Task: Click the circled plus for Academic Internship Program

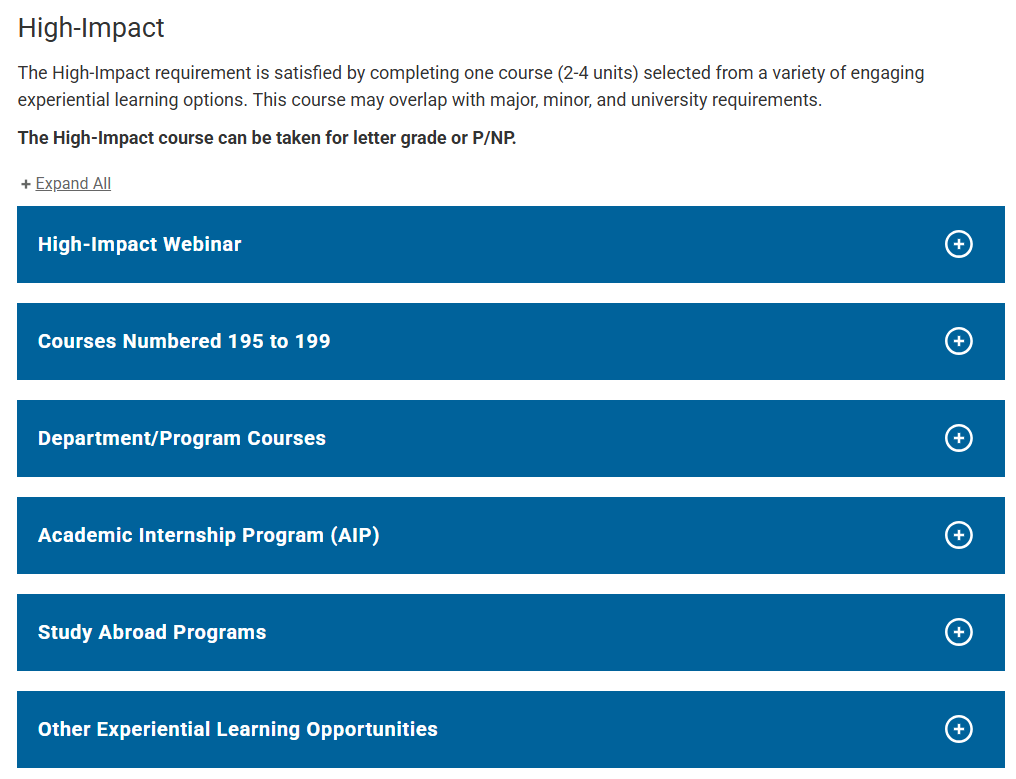Action: tap(958, 535)
